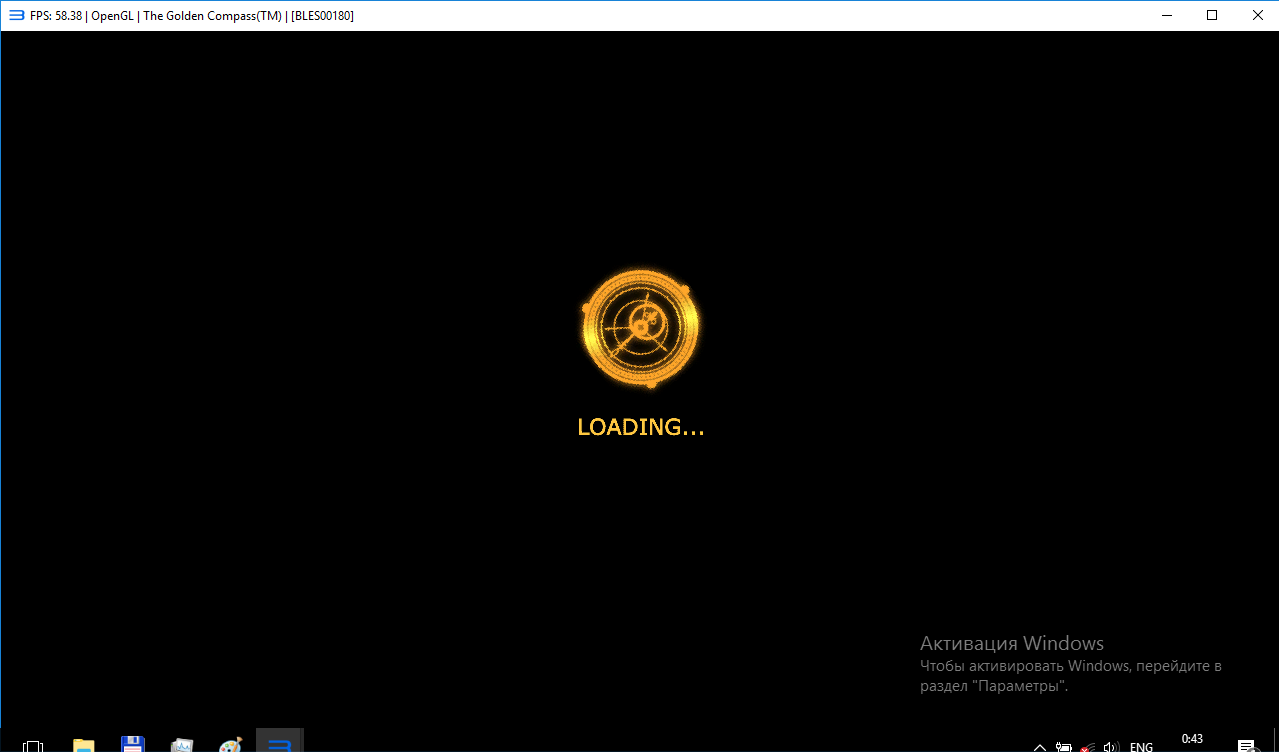
Task: Open the Action Center notifications icon
Action: point(1246,745)
